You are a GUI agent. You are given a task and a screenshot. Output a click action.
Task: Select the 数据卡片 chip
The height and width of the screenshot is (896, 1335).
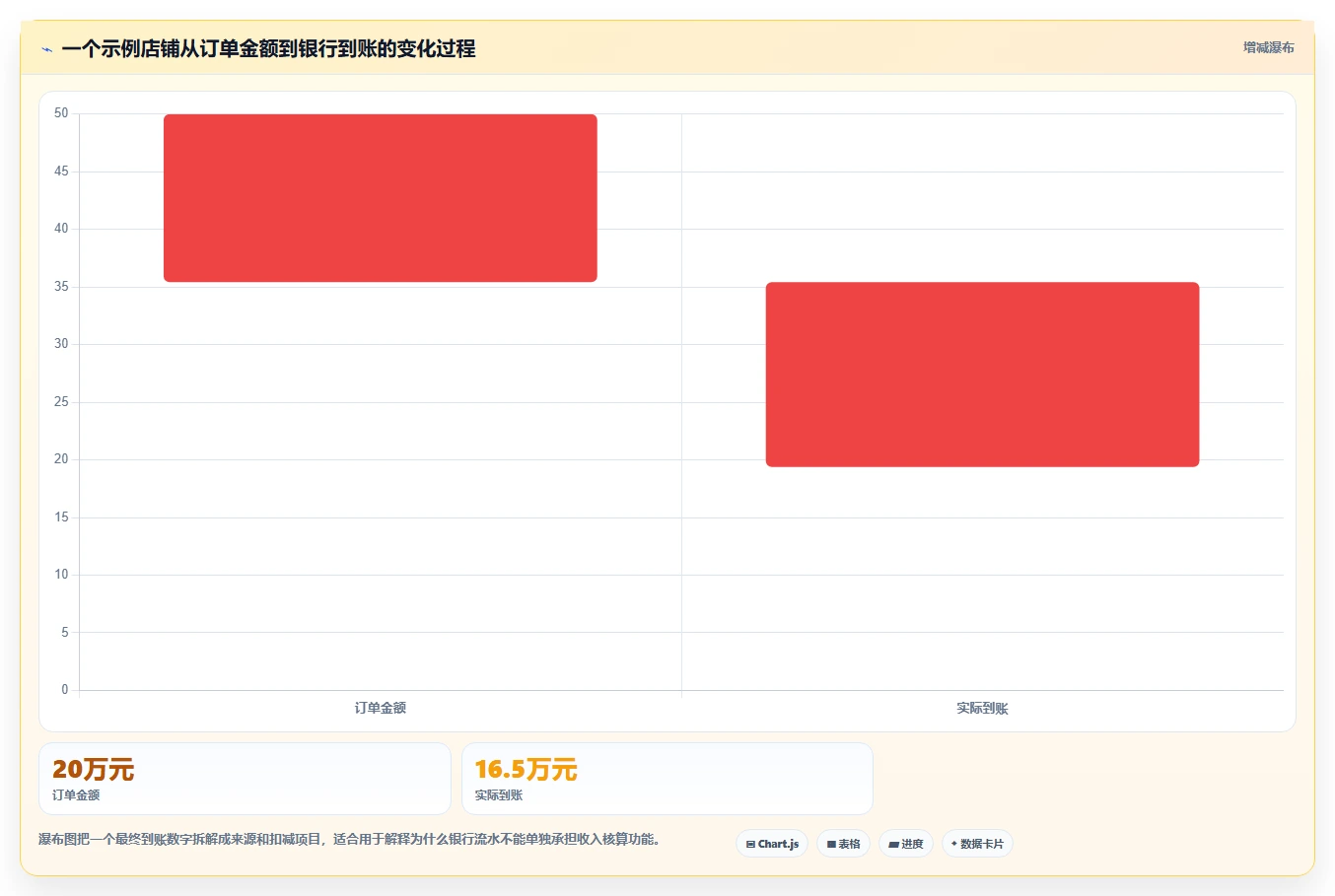pos(977,844)
